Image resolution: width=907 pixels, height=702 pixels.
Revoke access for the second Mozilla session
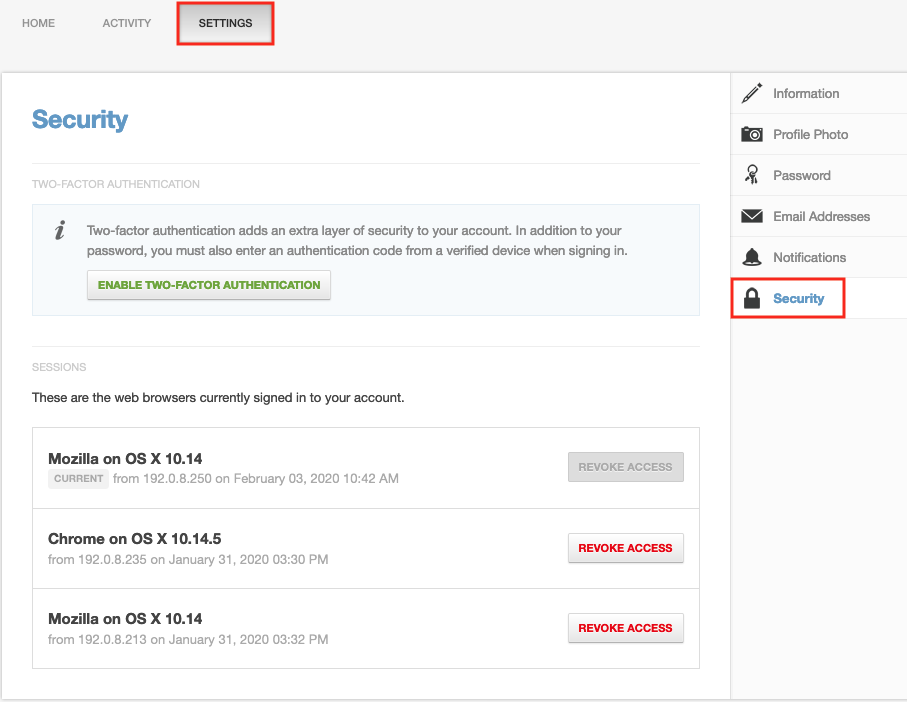[x=625, y=628]
